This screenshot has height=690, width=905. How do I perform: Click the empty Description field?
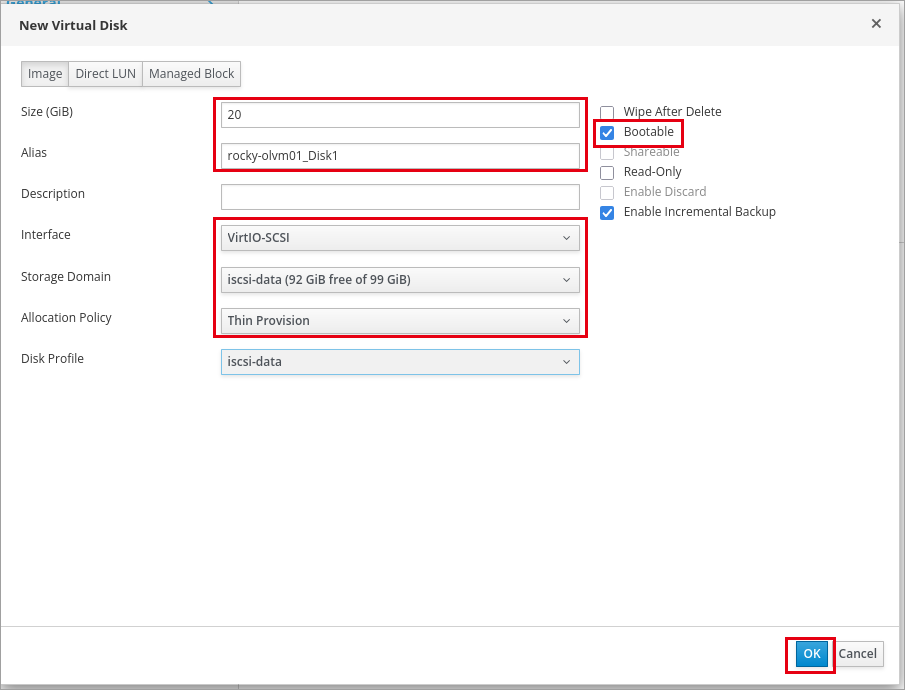coord(400,197)
